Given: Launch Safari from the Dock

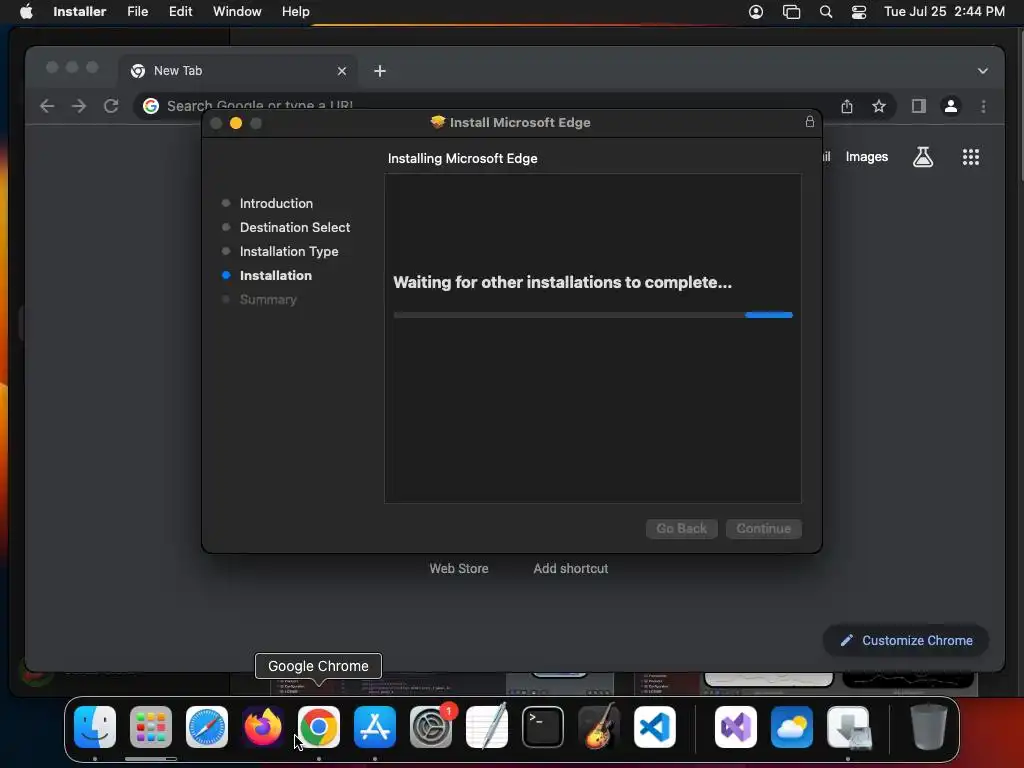Looking at the screenshot, I should [x=207, y=727].
